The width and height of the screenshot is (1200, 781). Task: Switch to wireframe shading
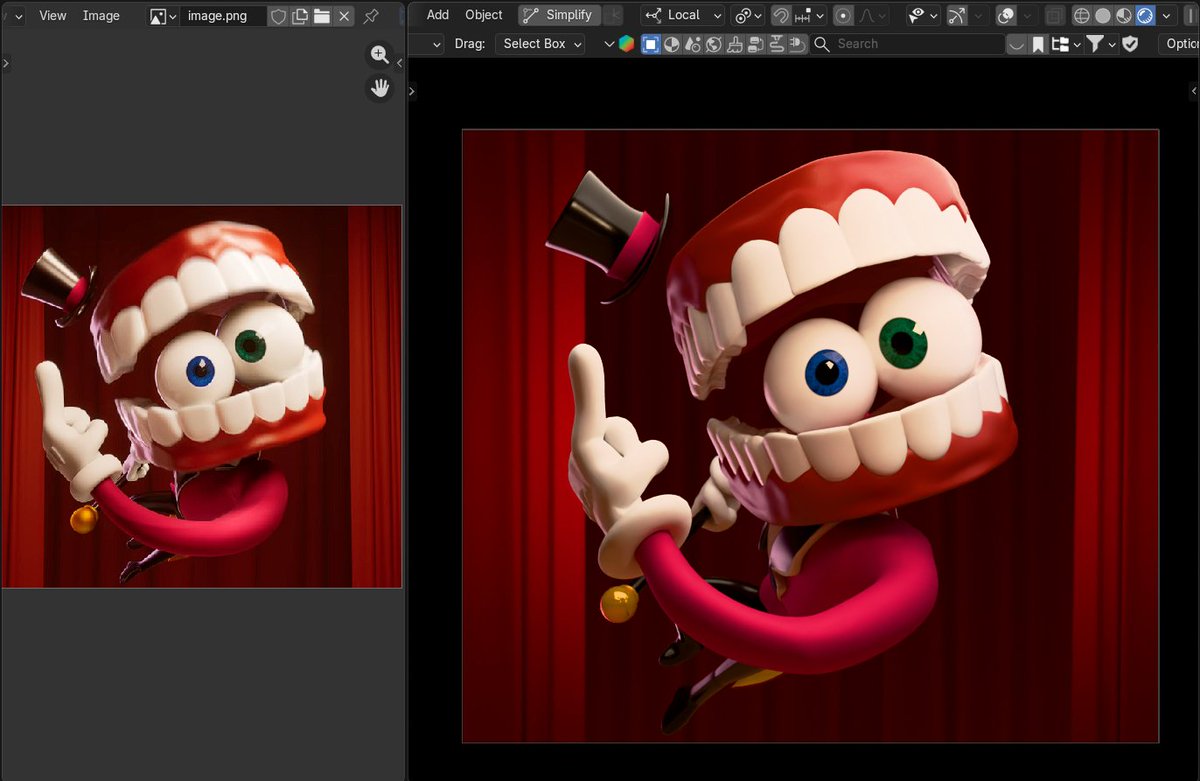coord(1081,15)
